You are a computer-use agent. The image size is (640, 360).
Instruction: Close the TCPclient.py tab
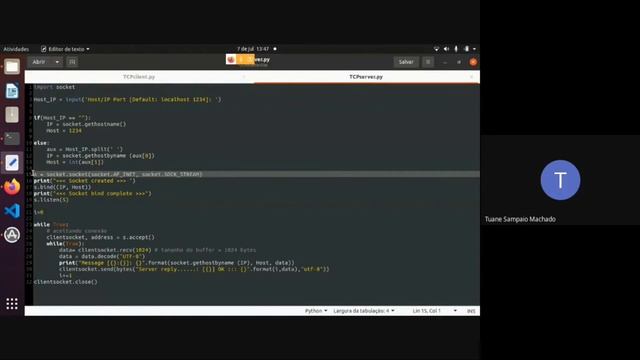pyautogui.click(x=244, y=77)
